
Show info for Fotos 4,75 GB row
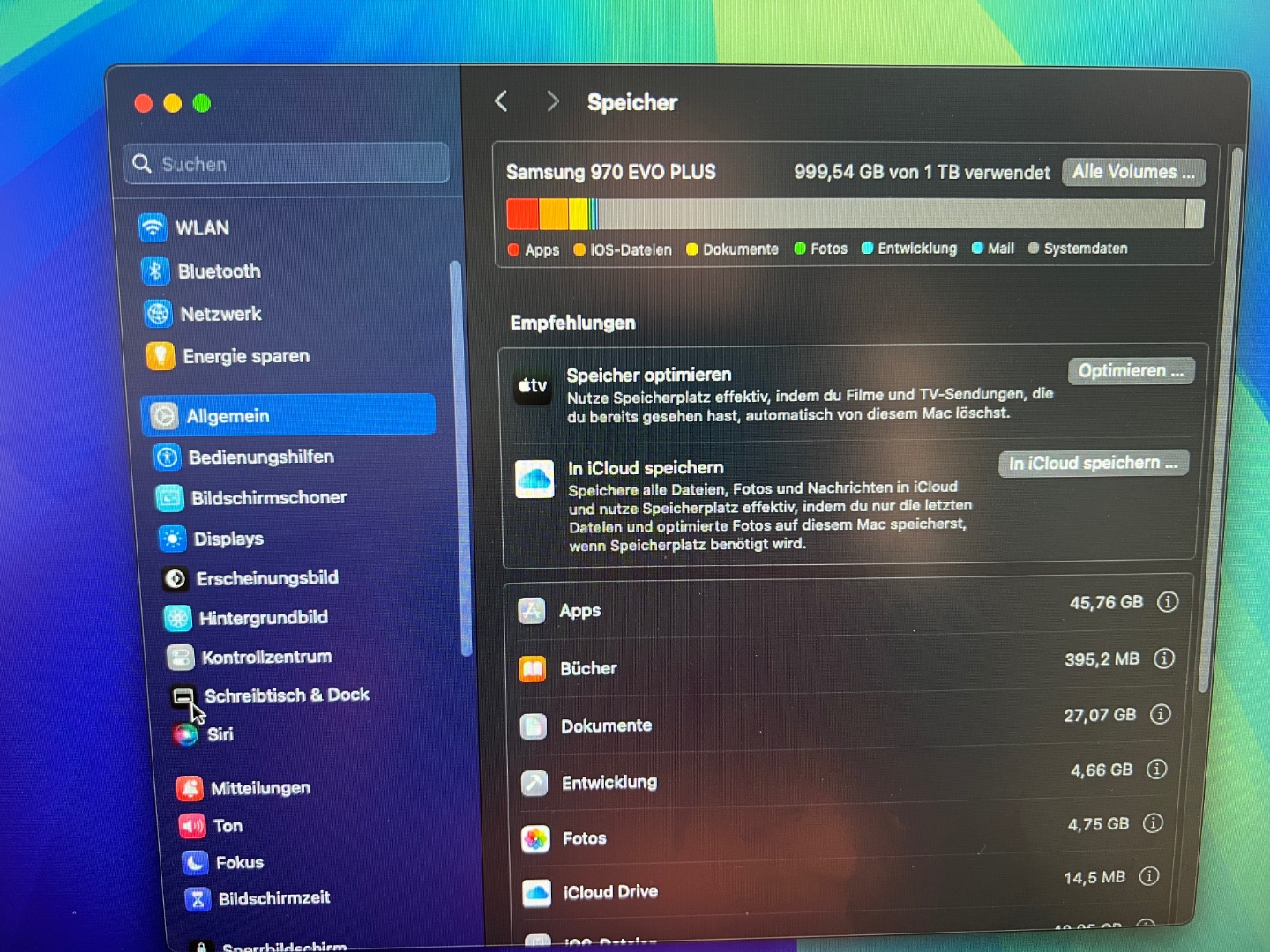coord(1153,823)
